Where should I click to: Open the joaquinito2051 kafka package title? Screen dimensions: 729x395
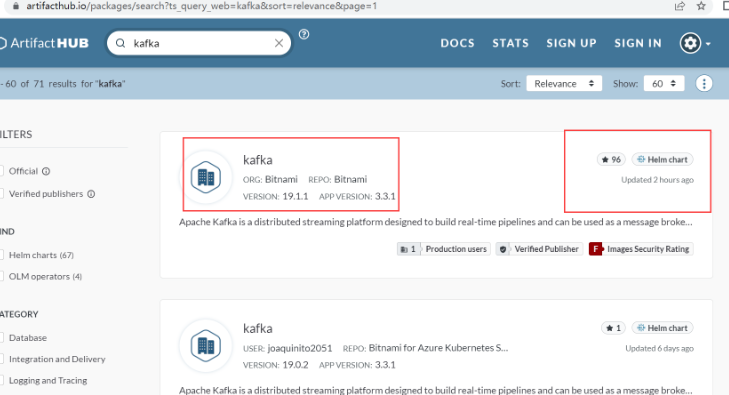coord(258,329)
